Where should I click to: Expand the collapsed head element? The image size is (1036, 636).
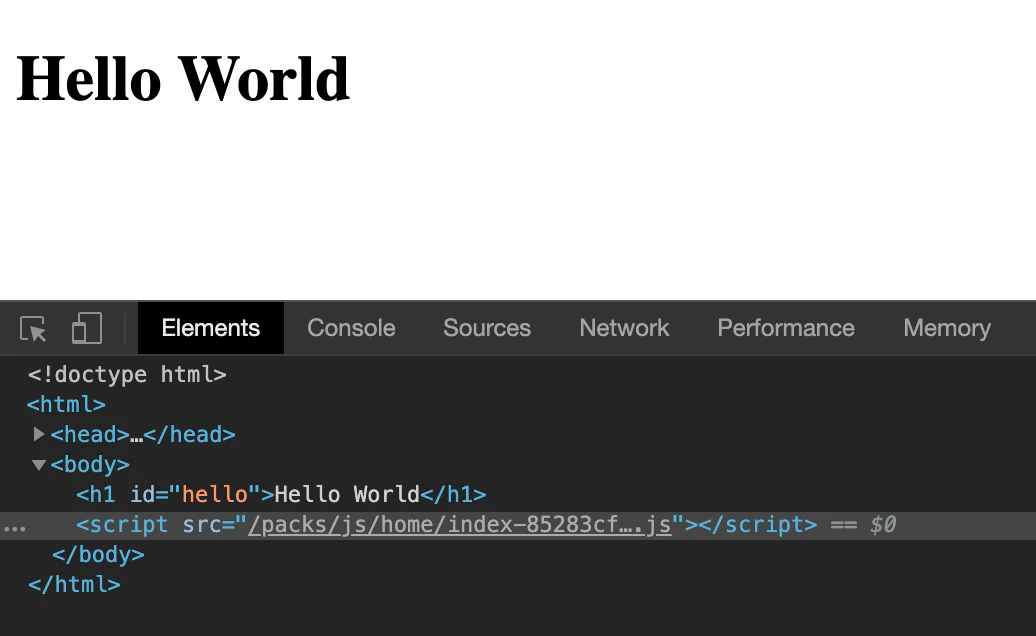[39, 434]
